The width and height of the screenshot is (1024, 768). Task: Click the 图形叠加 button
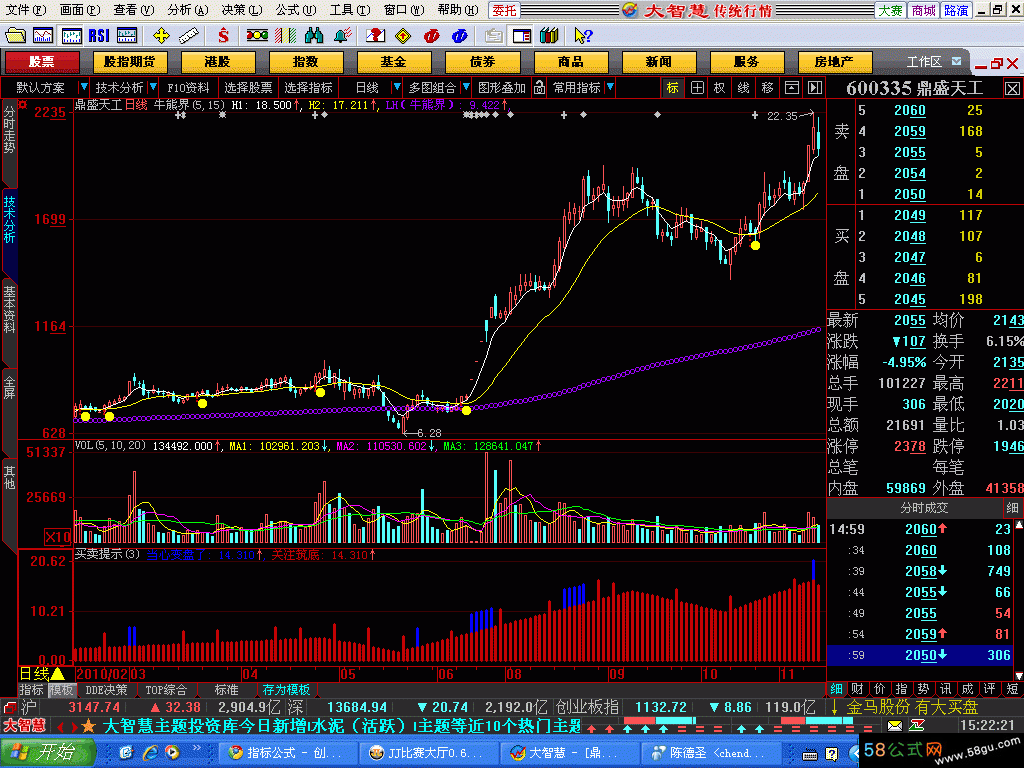click(502, 88)
